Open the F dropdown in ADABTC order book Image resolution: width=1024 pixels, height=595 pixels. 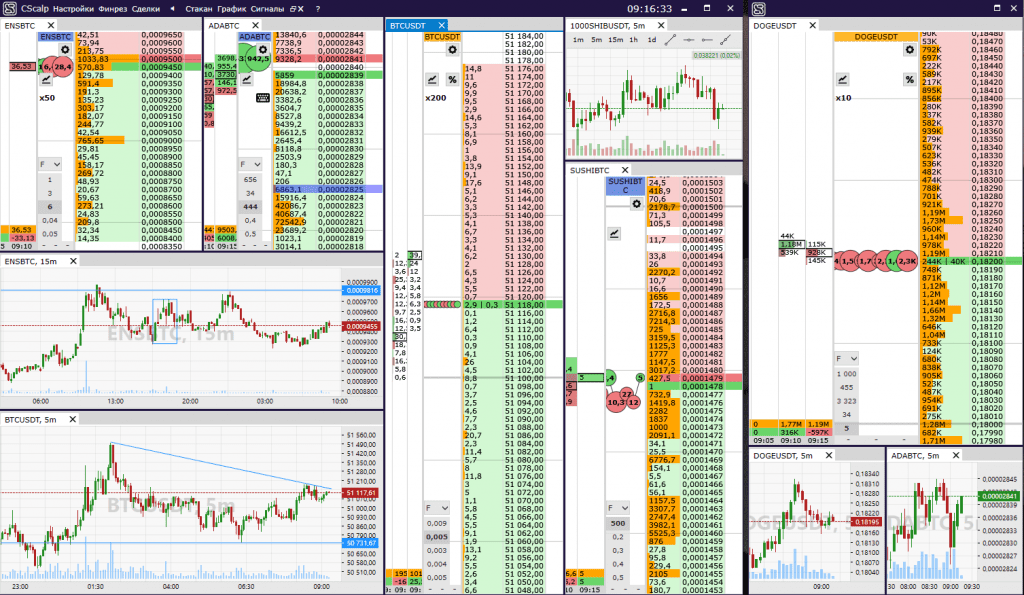(250, 165)
